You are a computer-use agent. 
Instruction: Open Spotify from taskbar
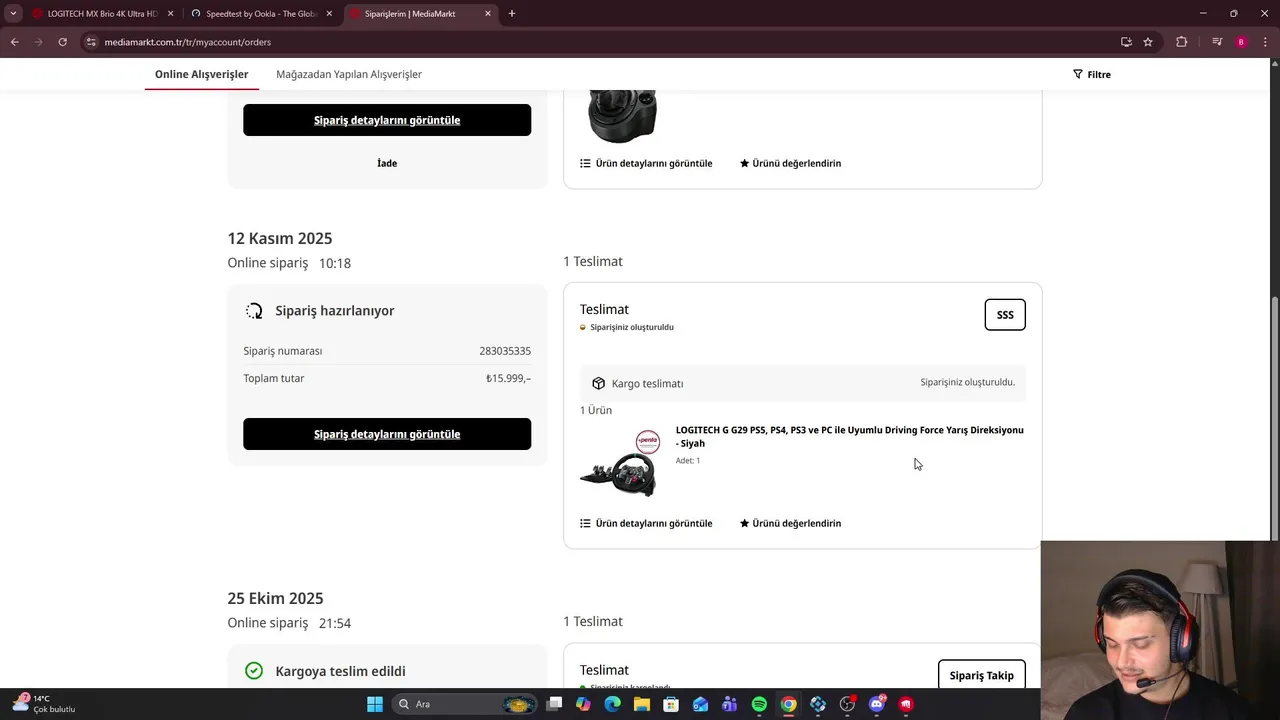(x=759, y=704)
